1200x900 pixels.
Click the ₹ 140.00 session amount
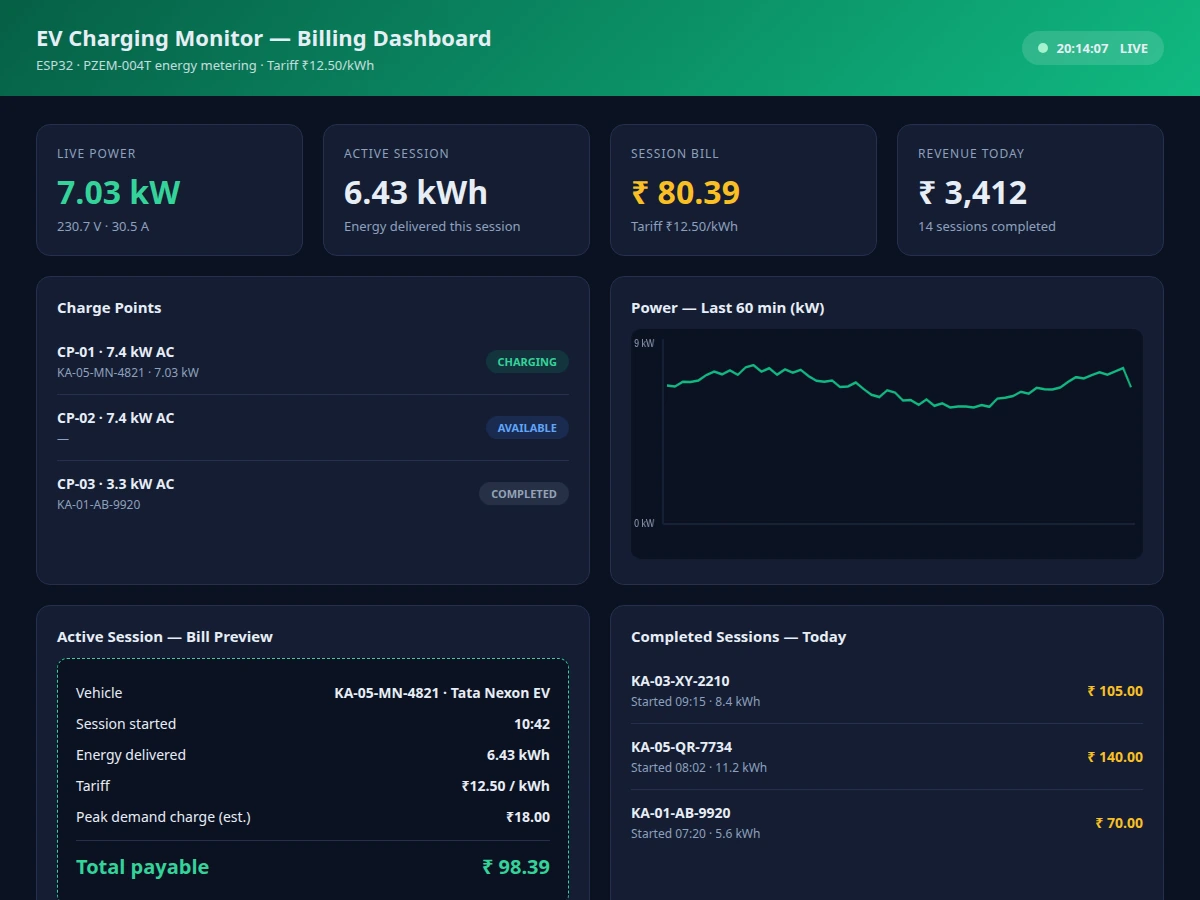1115,757
